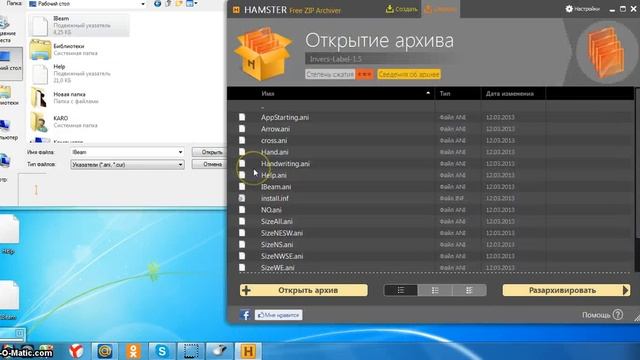Viewport: 640px width, 360px height.
Task: Click the Открыть архив button
Action: (x=304, y=290)
